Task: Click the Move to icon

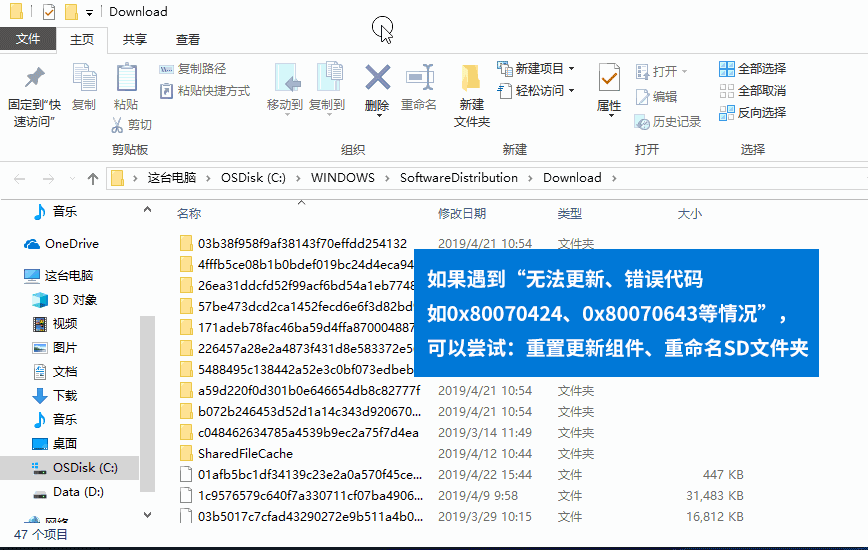Action: tap(285, 78)
